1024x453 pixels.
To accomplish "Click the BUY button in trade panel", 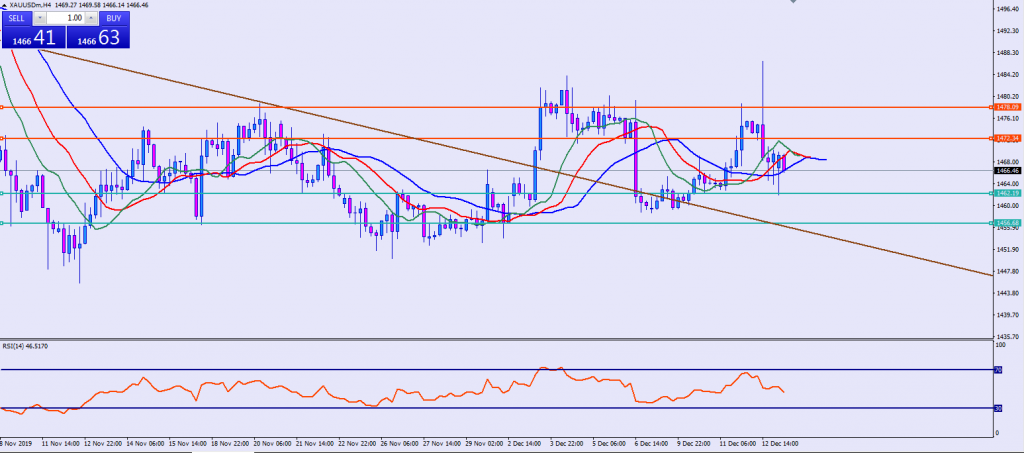I will click(x=113, y=18).
